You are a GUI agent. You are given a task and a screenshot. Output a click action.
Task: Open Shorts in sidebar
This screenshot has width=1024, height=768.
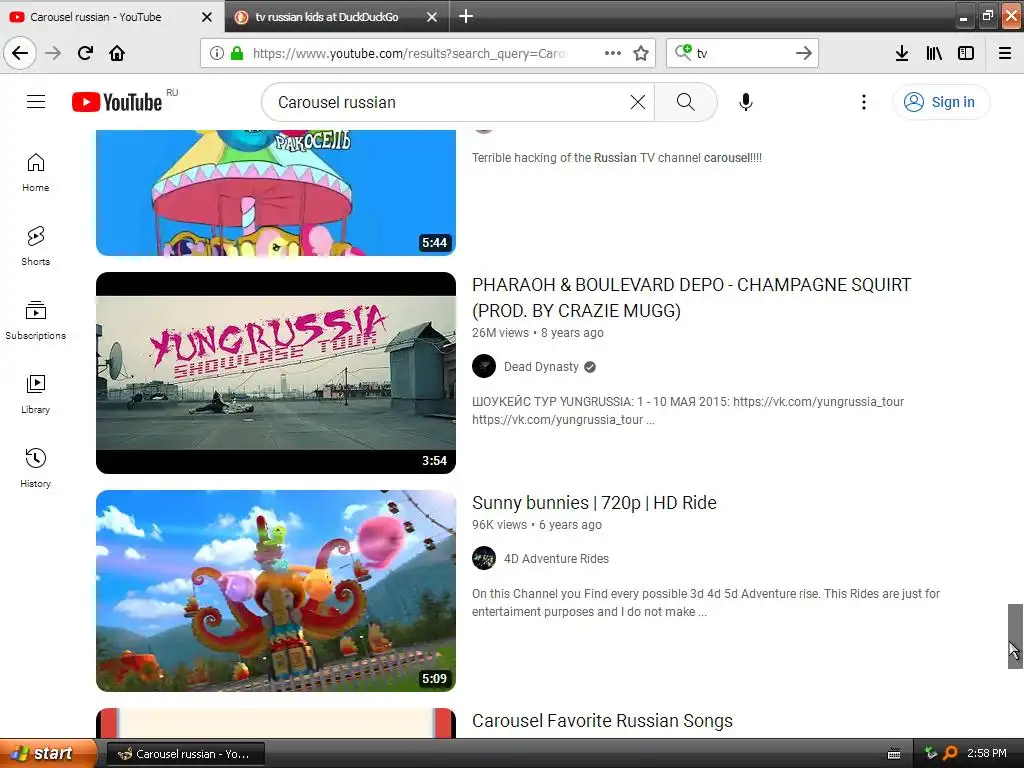[35, 246]
